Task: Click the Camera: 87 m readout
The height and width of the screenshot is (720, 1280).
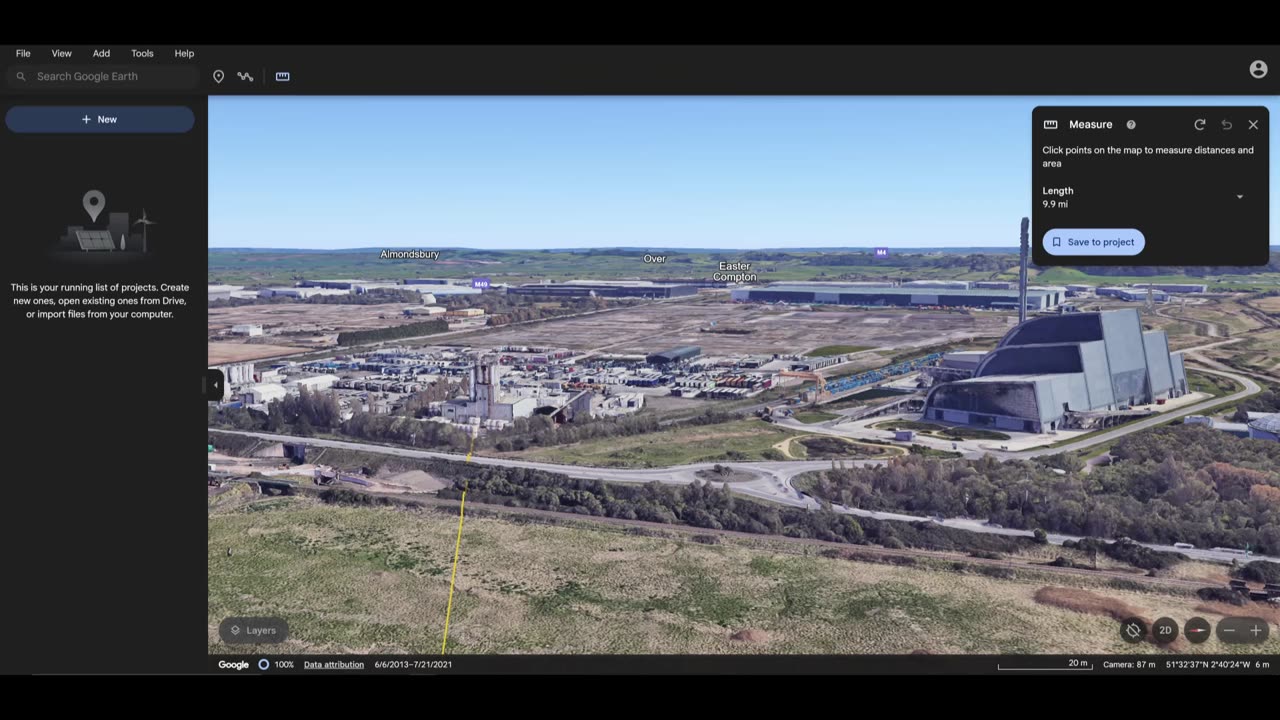Action: point(1129,664)
